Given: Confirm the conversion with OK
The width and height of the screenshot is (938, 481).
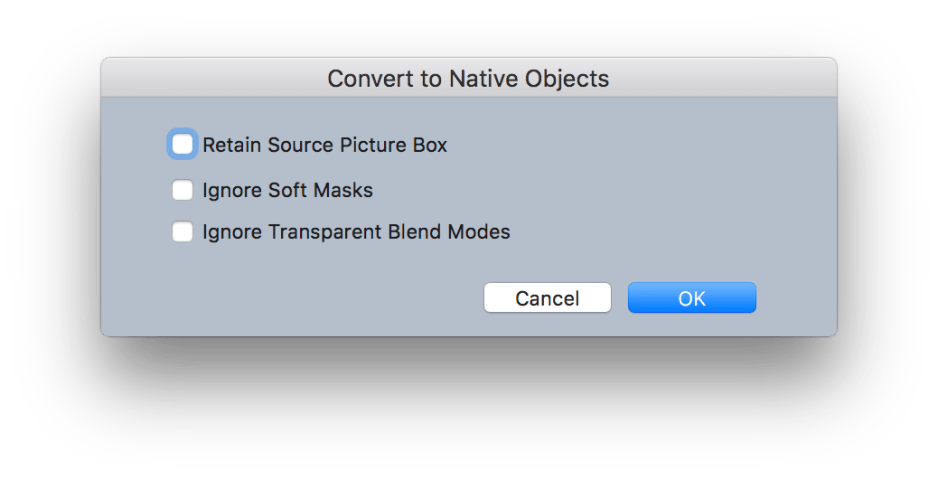Looking at the screenshot, I should coord(691,298).
